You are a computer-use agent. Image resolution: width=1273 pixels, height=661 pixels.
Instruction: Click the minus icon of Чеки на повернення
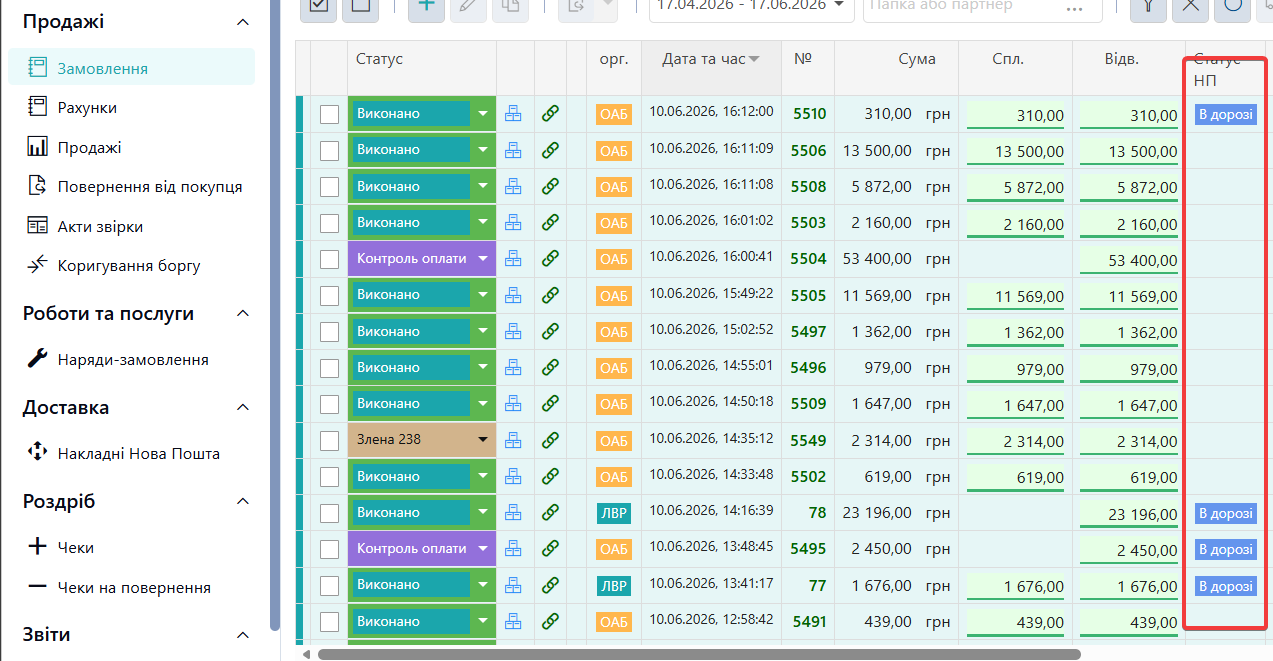[x=38, y=587]
